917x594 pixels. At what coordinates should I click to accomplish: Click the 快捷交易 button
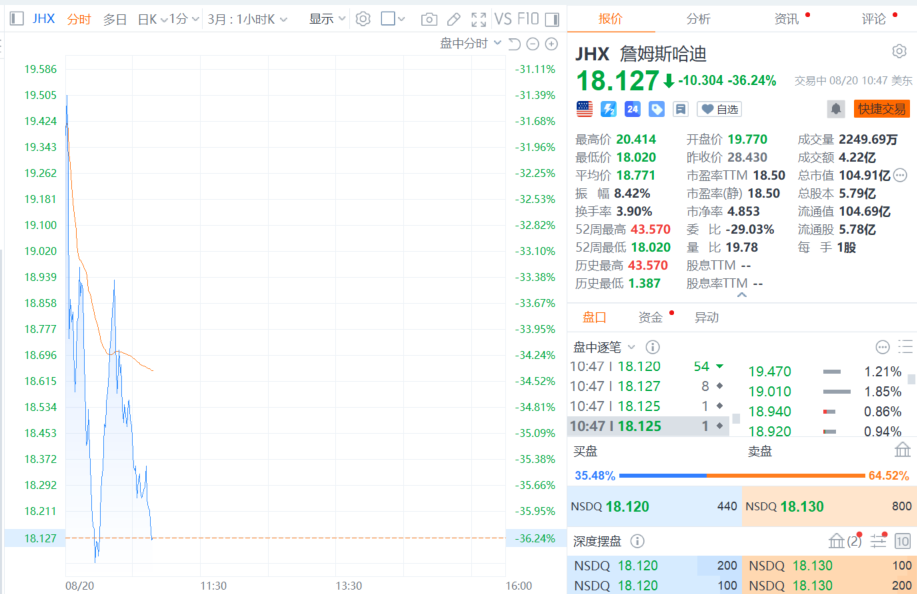(882, 109)
